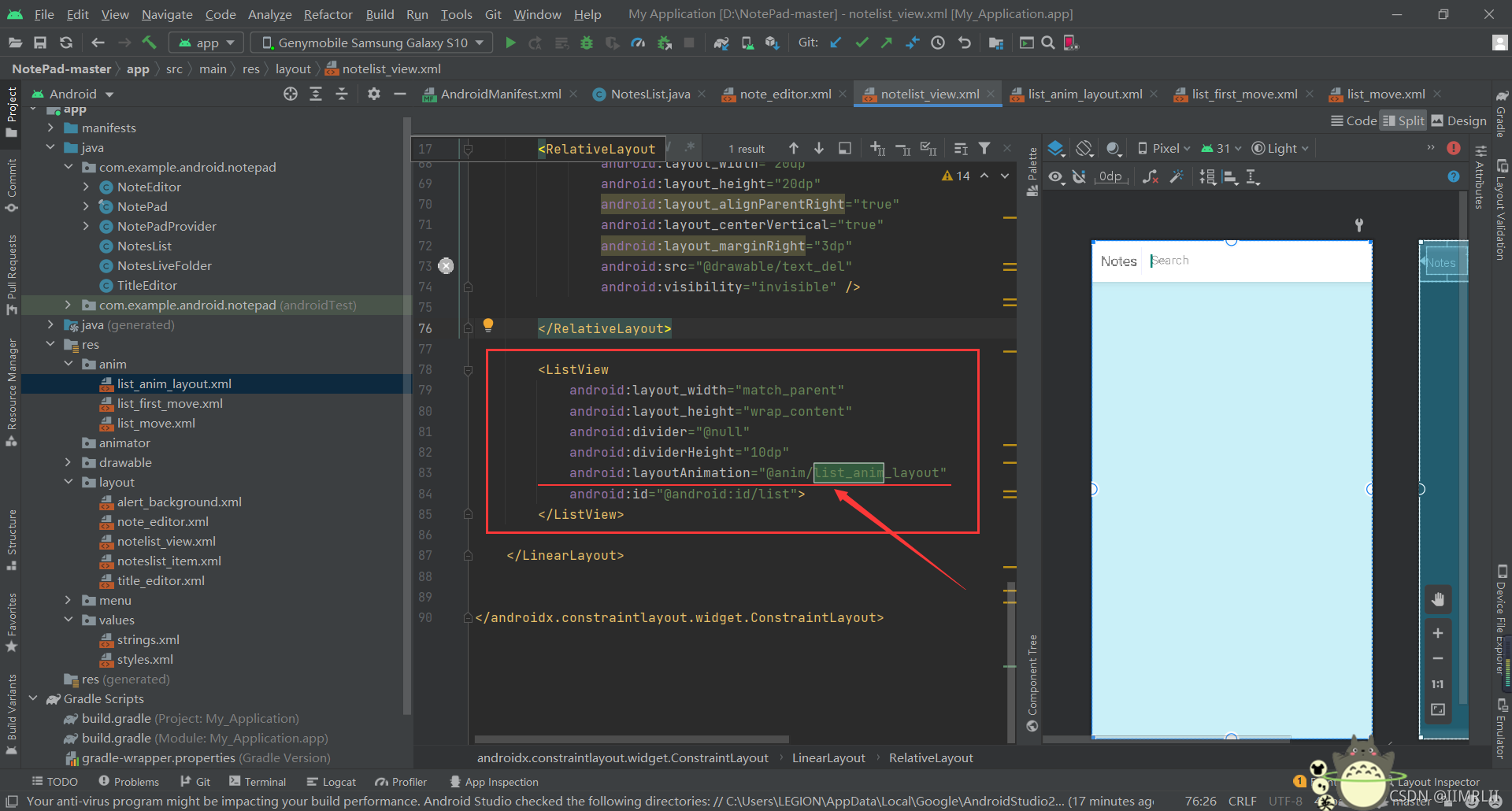The width and height of the screenshot is (1512, 811).
Task: Switch to Split view mode
Action: click(1403, 120)
